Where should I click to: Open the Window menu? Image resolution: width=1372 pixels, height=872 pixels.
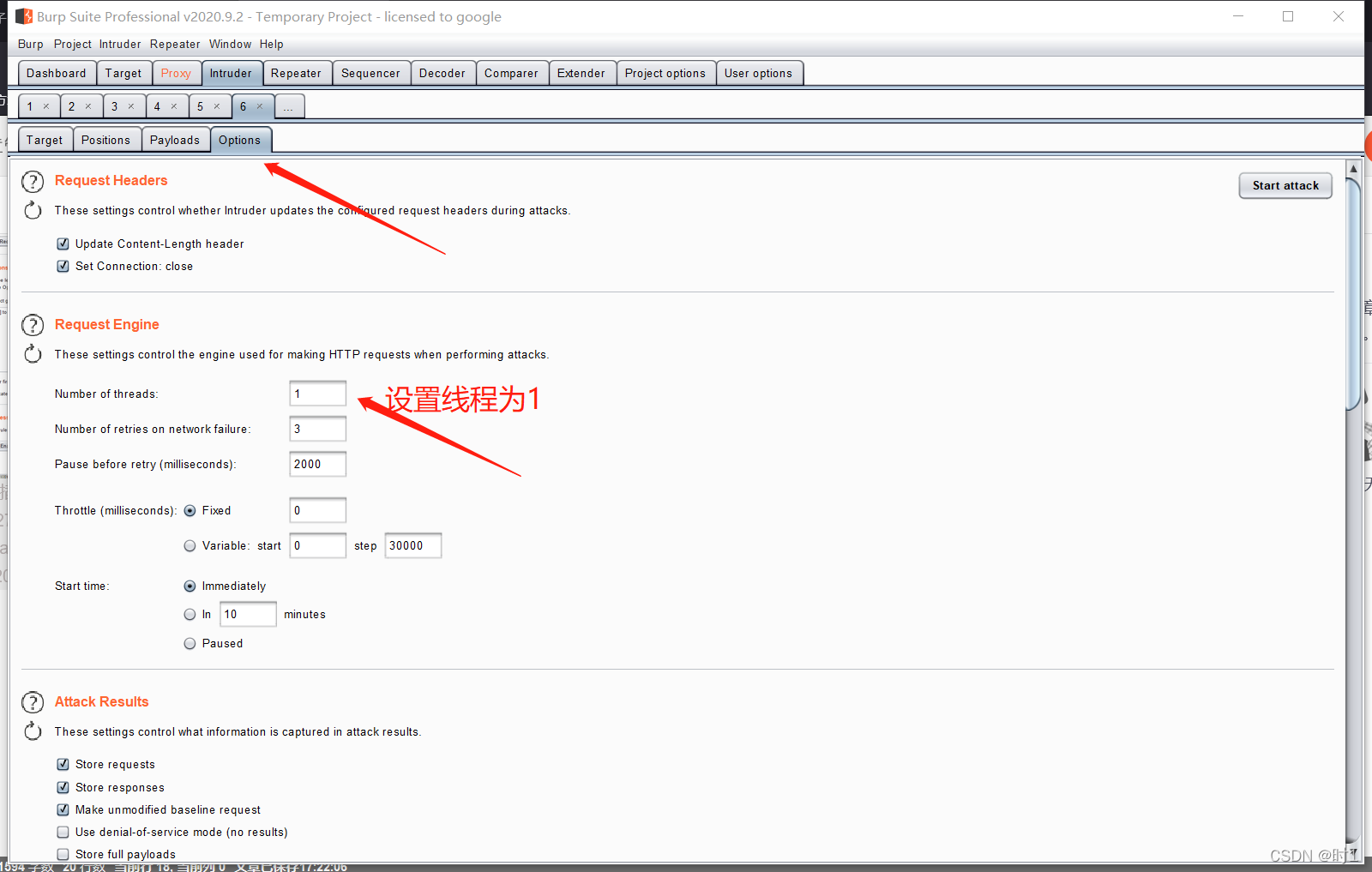click(230, 44)
